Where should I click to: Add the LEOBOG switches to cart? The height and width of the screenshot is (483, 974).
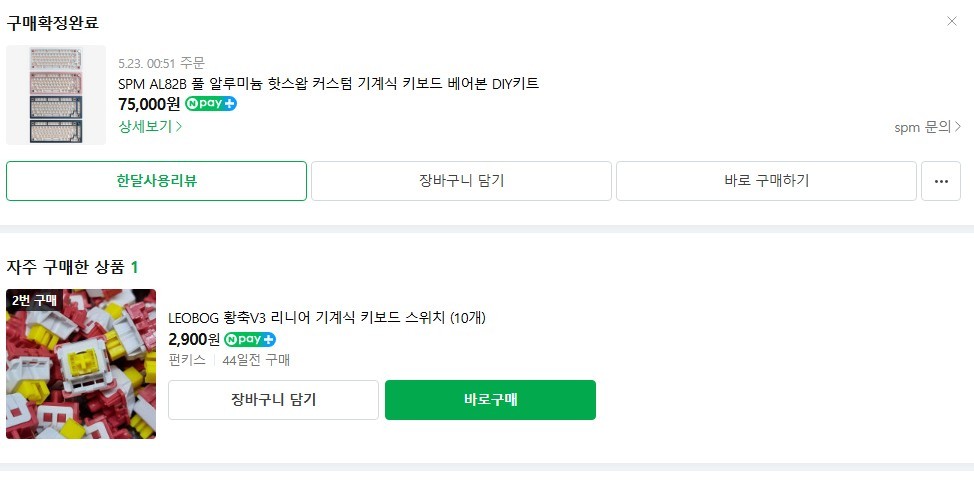pyautogui.click(x=273, y=400)
